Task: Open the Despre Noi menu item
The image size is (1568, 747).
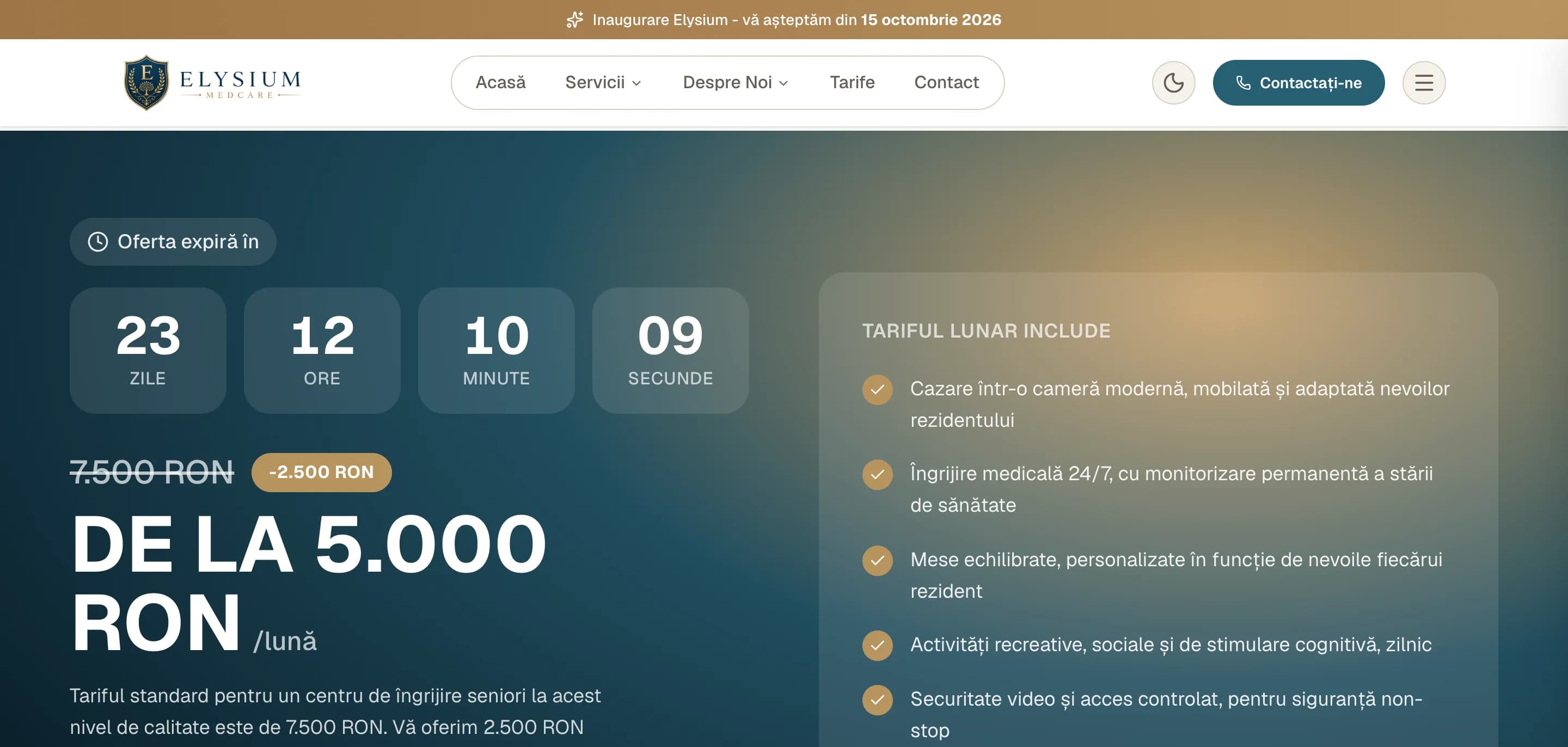Action: pyautogui.click(x=736, y=82)
